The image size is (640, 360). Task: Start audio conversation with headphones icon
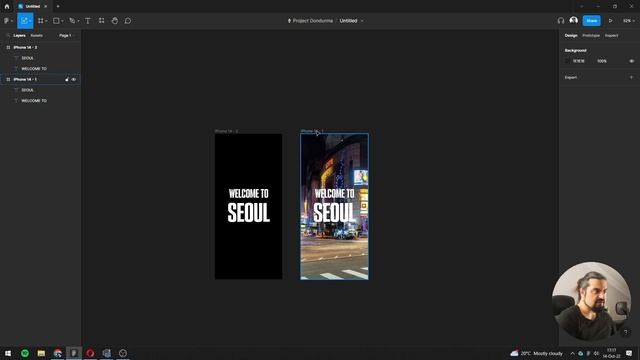tap(561, 21)
